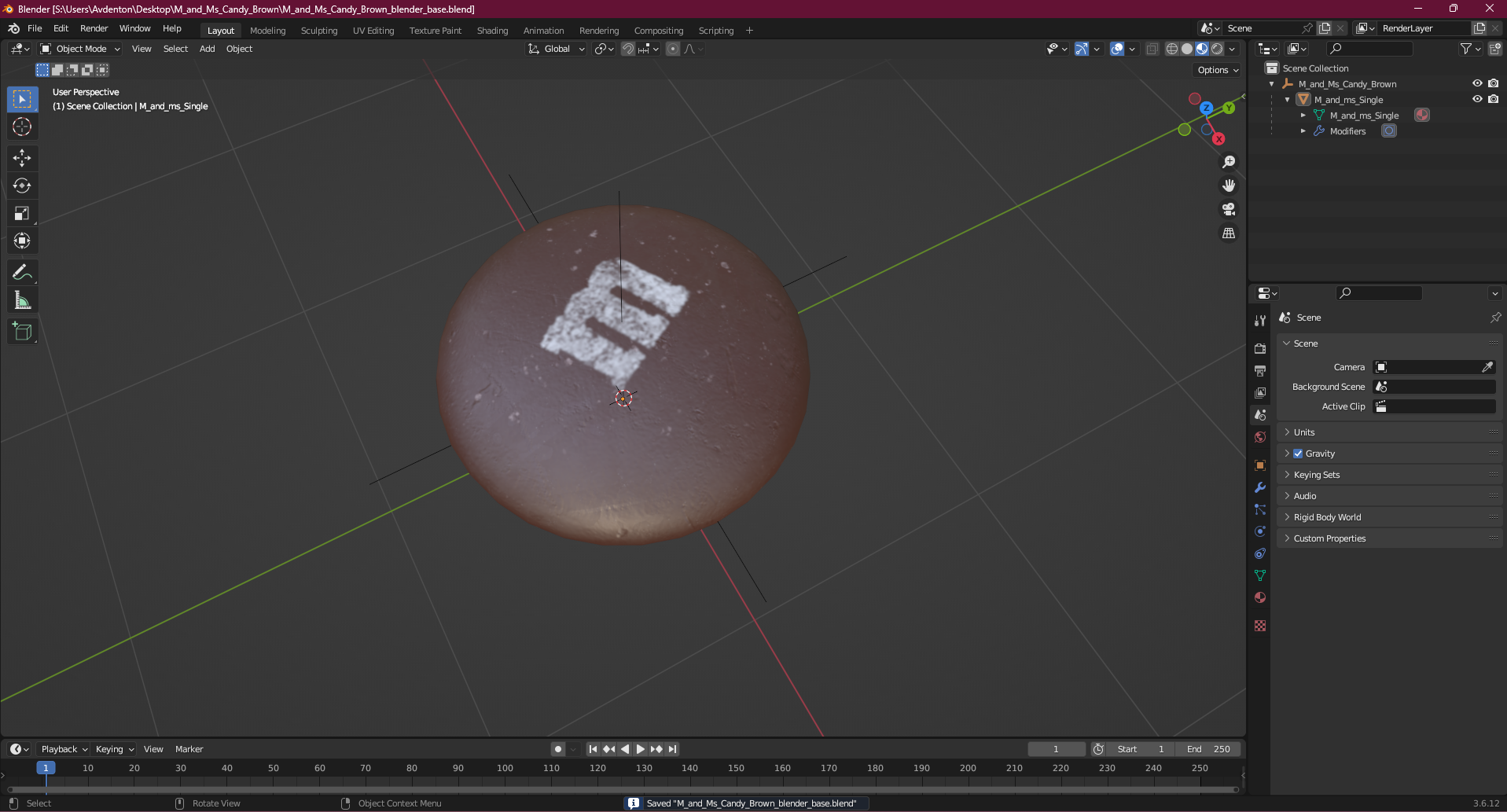Activate the Cursor tool
This screenshot has height=812, width=1507.
pyautogui.click(x=22, y=127)
